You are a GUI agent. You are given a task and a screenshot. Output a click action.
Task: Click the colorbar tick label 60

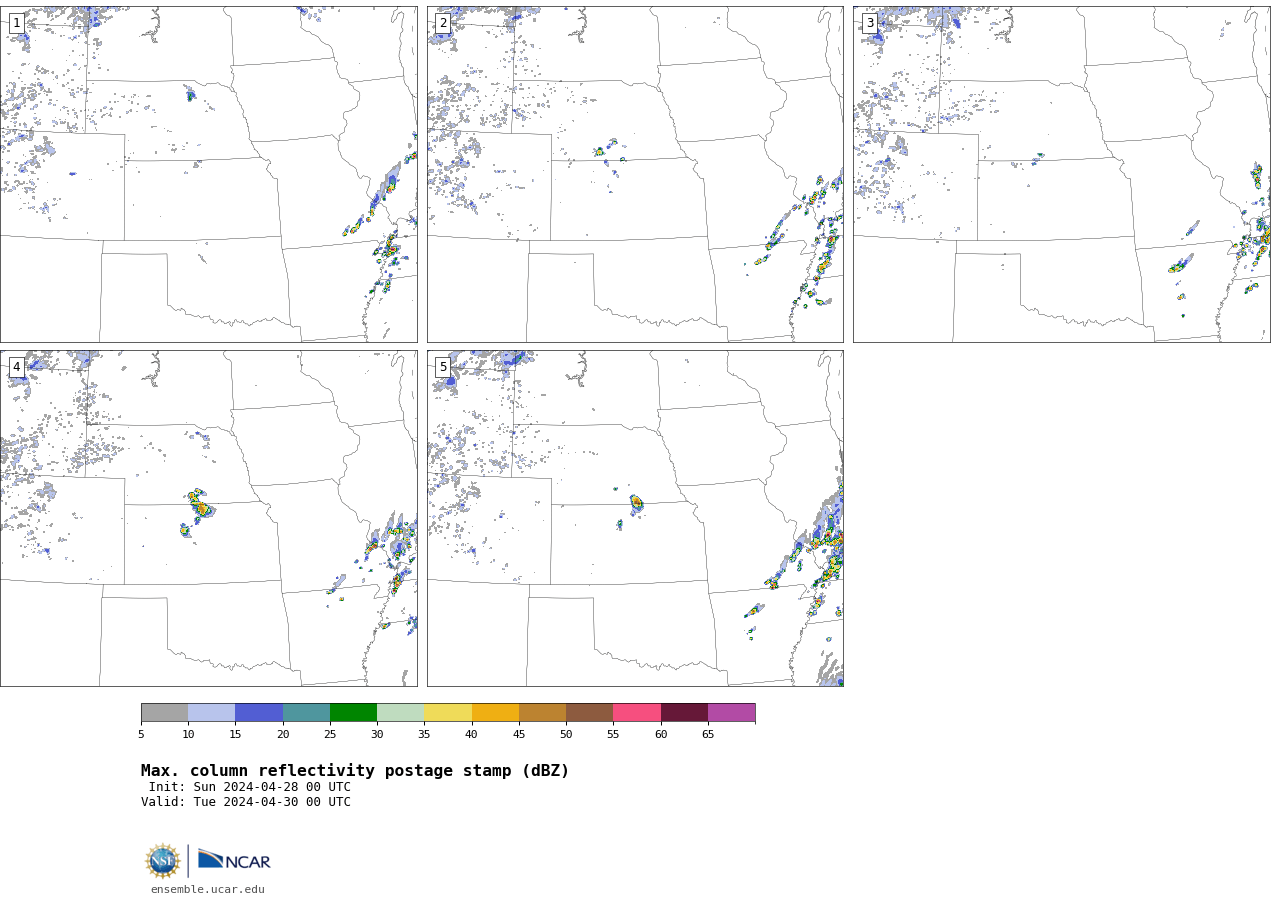(x=661, y=735)
